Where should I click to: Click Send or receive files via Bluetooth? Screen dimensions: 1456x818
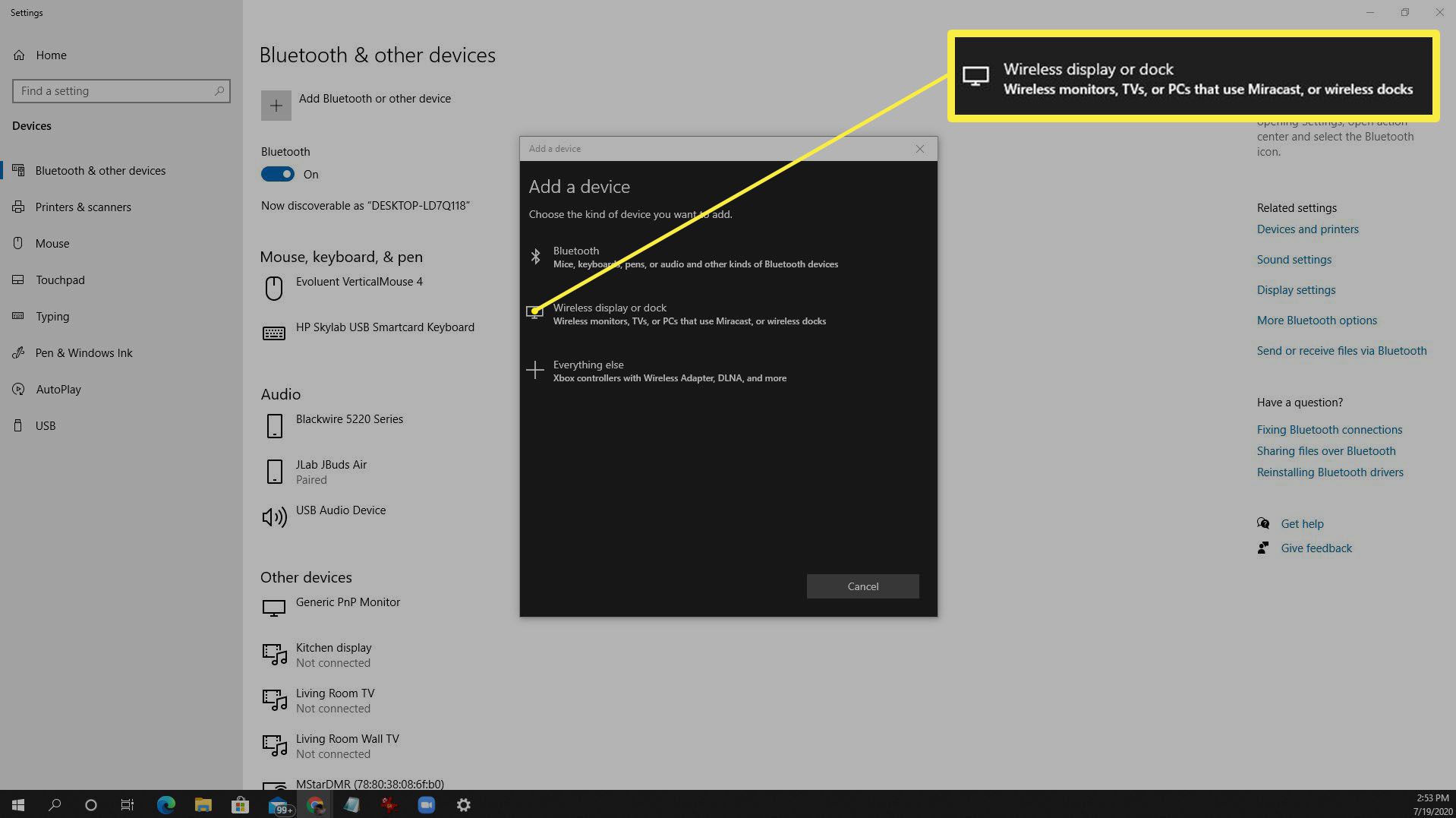coord(1341,351)
